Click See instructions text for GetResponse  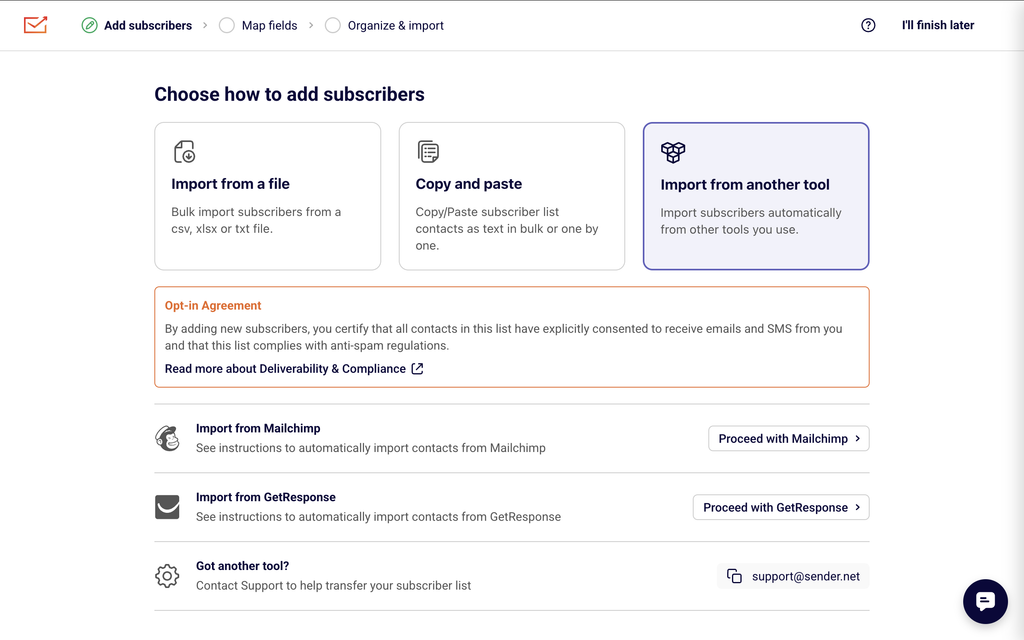(x=378, y=517)
